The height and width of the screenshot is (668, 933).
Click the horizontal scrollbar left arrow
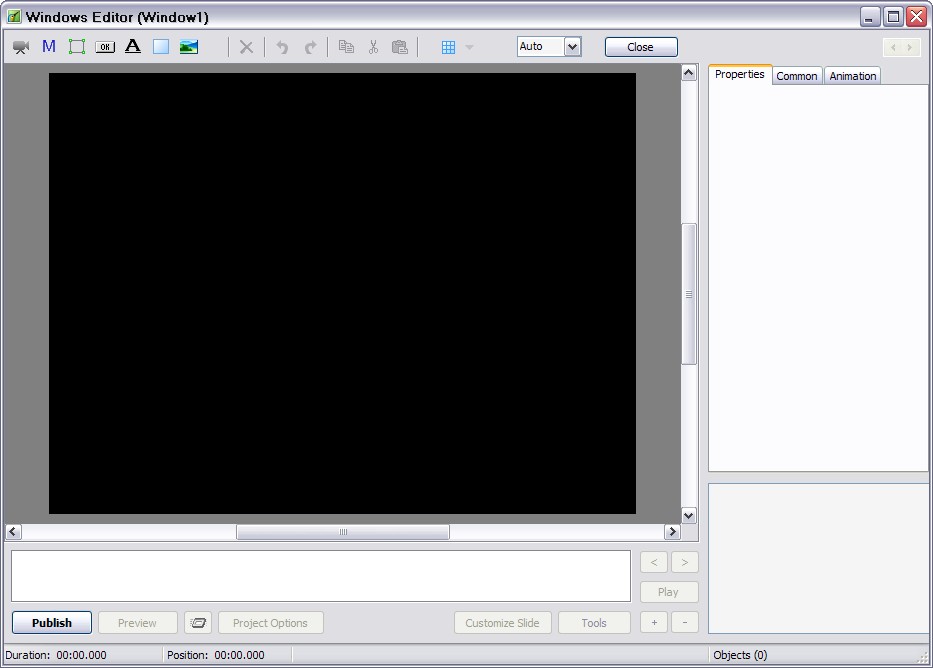coord(13,531)
